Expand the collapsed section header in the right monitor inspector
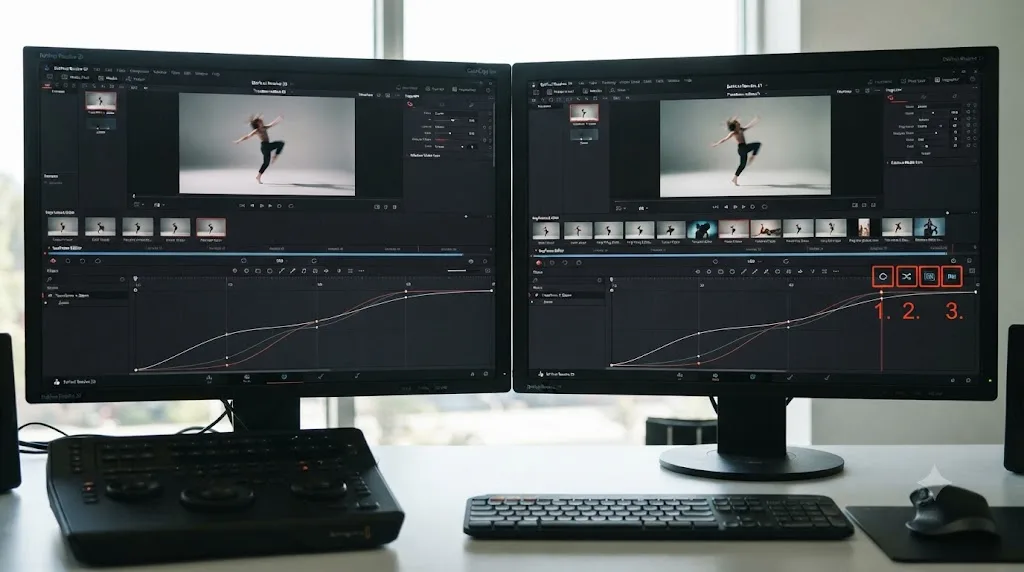This screenshot has height=572, width=1024. 906,163
